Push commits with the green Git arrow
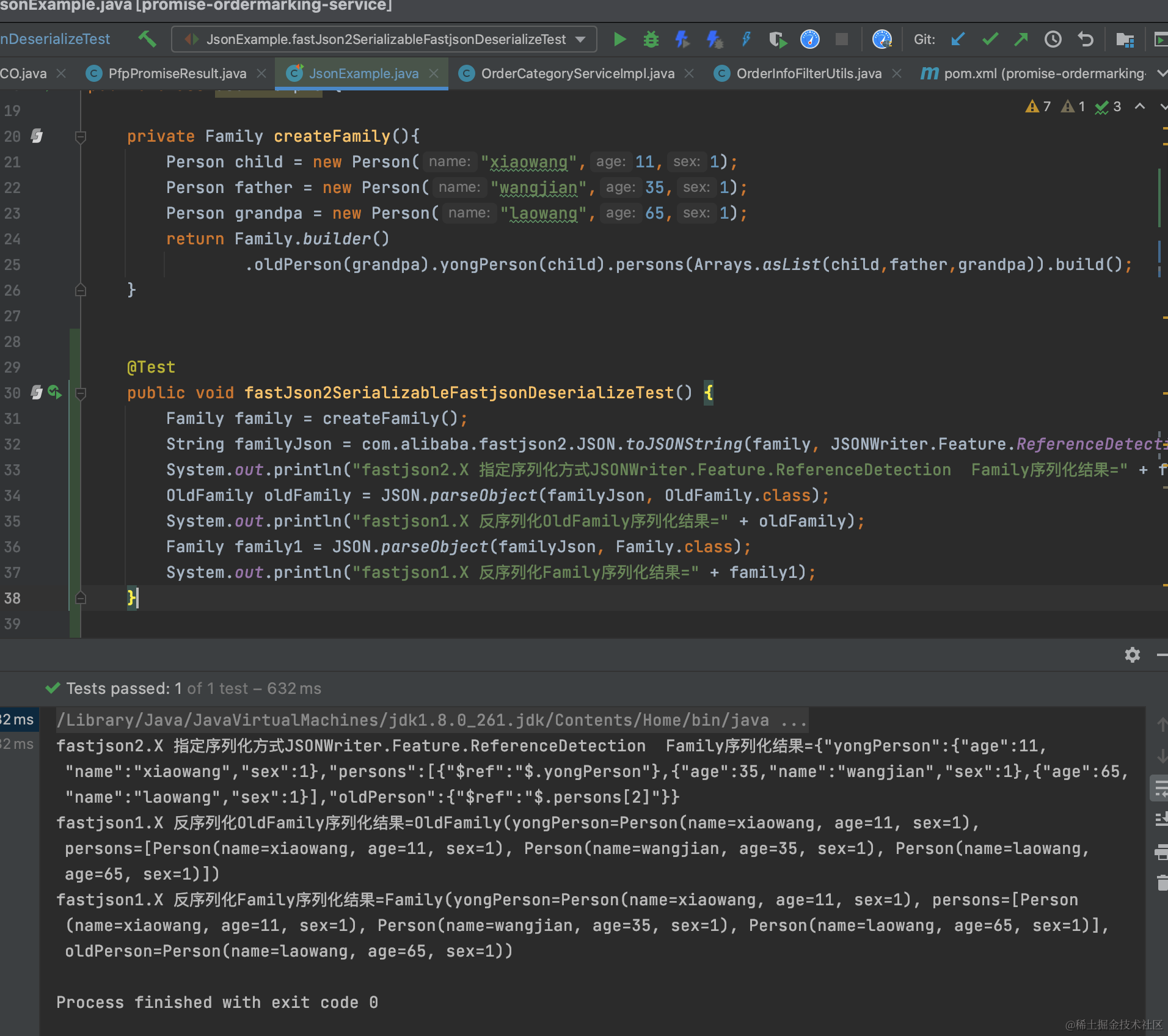Screen dimensions: 1168x1036 pos(1021,40)
